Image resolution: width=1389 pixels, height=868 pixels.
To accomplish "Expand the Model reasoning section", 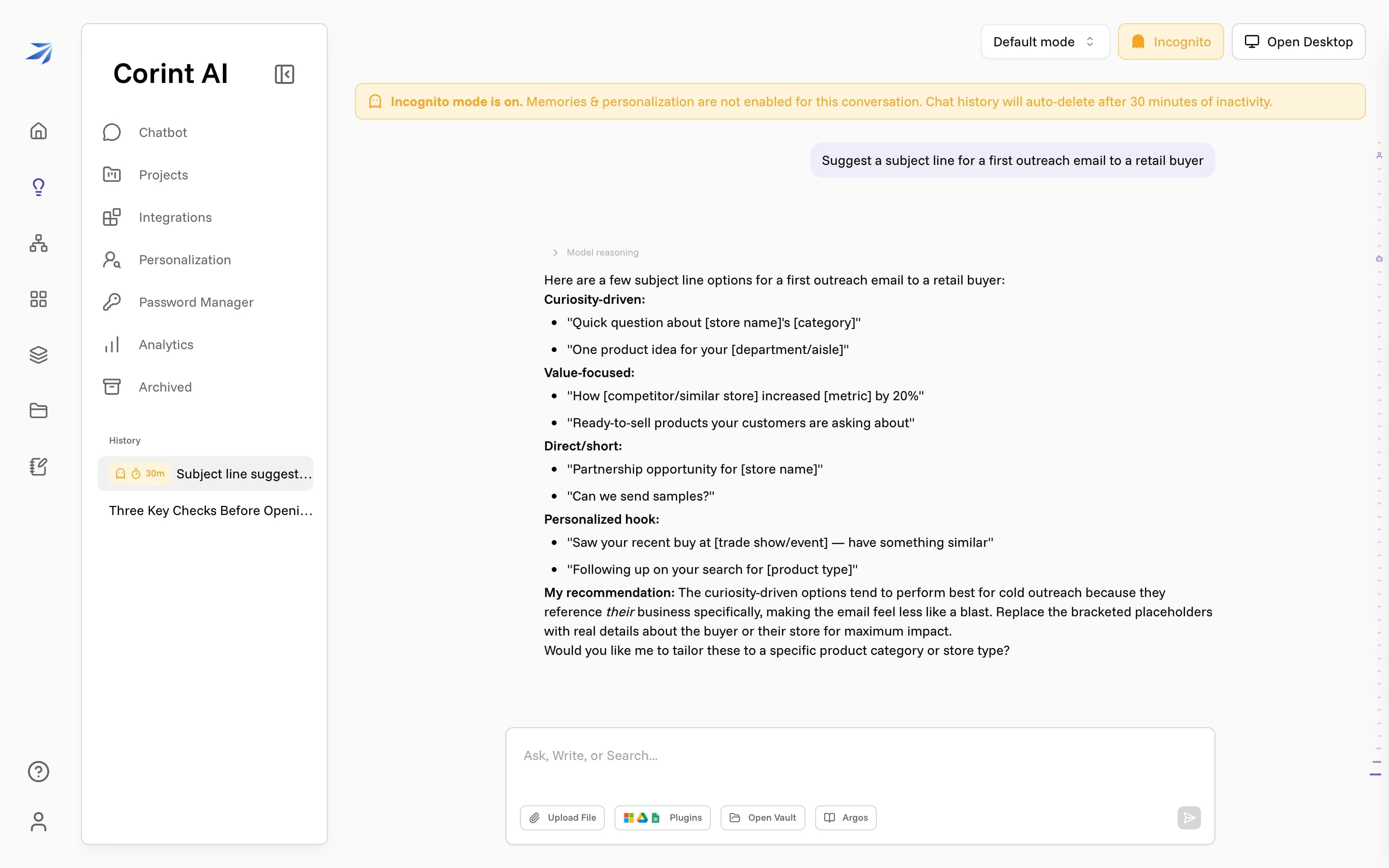I will [596, 252].
